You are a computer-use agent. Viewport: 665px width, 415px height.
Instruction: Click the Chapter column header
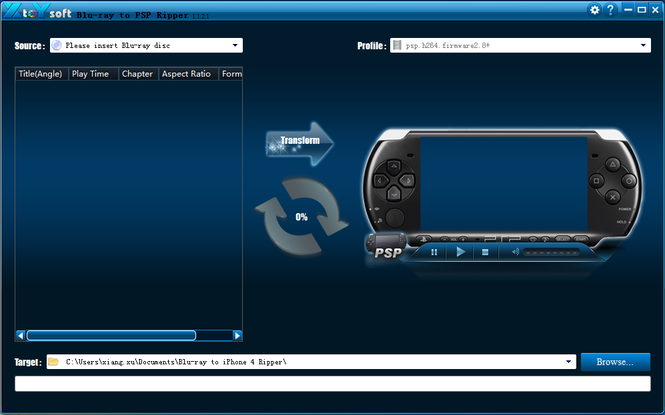[x=138, y=74]
